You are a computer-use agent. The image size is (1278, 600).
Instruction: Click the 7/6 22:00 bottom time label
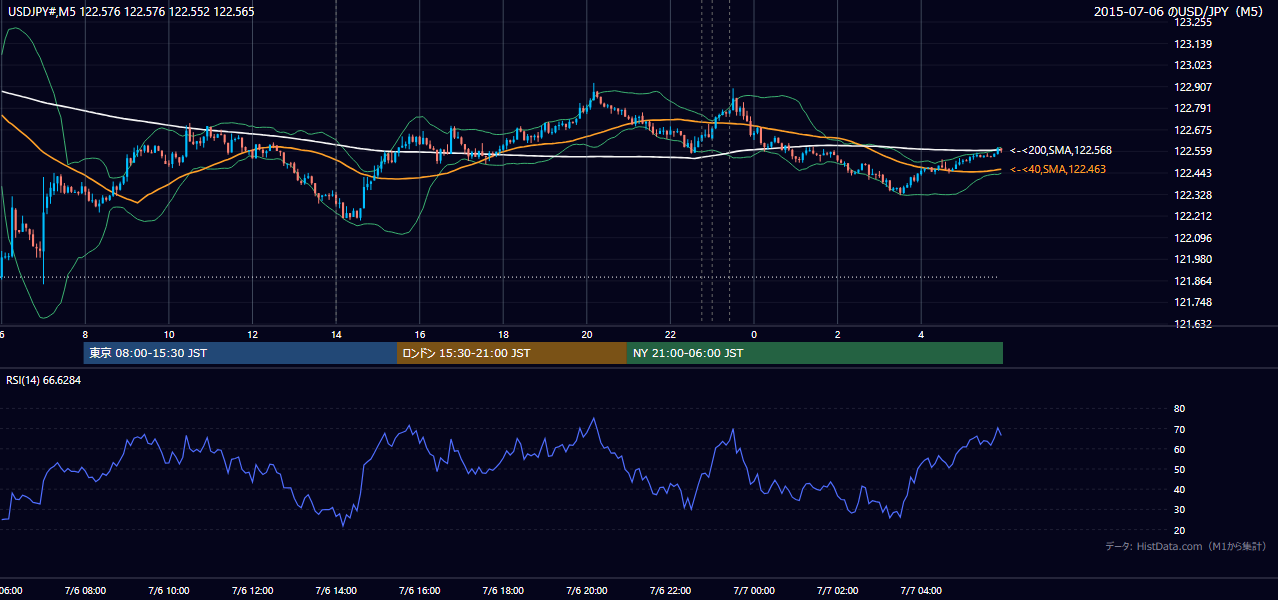point(670,591)
